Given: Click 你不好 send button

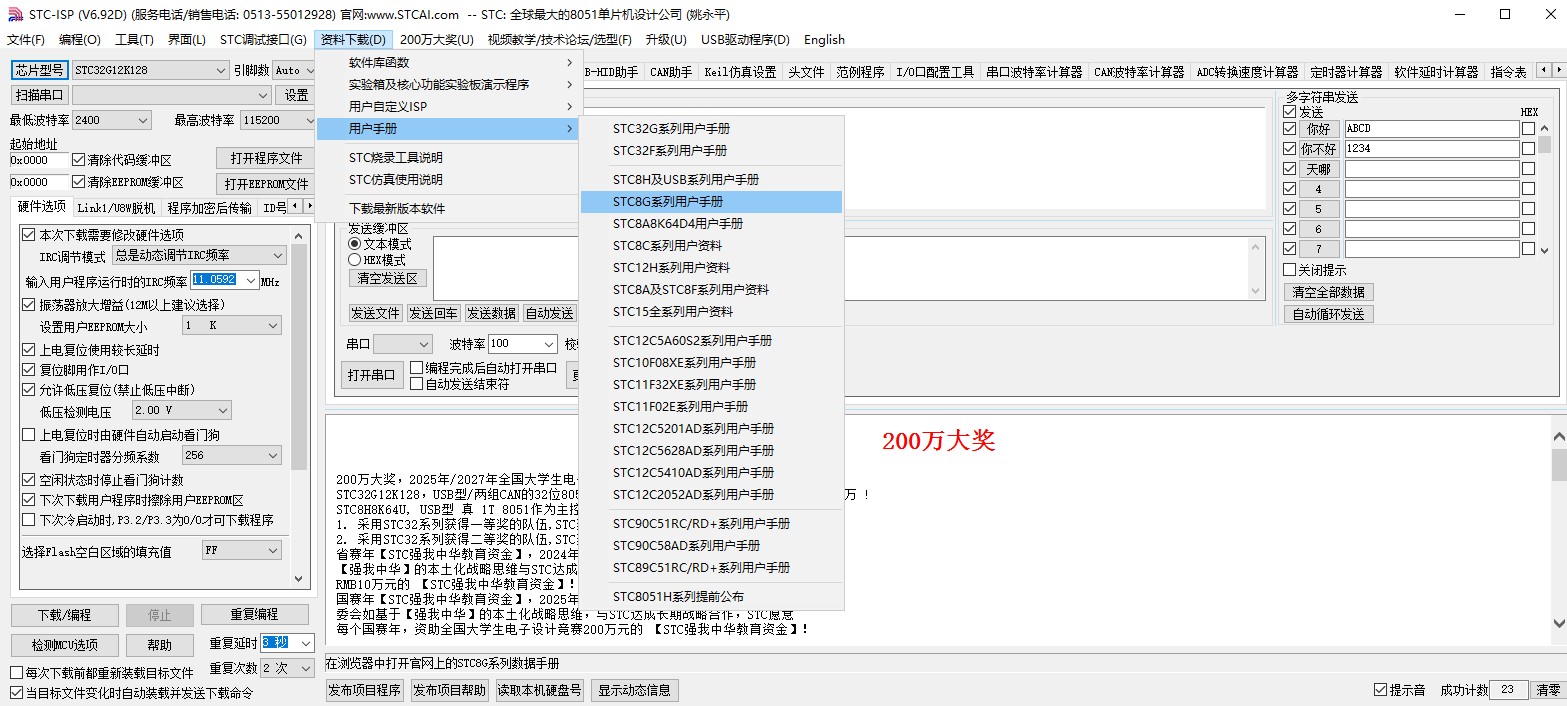Looking at the screenshot, I should tap(1319, 149).
